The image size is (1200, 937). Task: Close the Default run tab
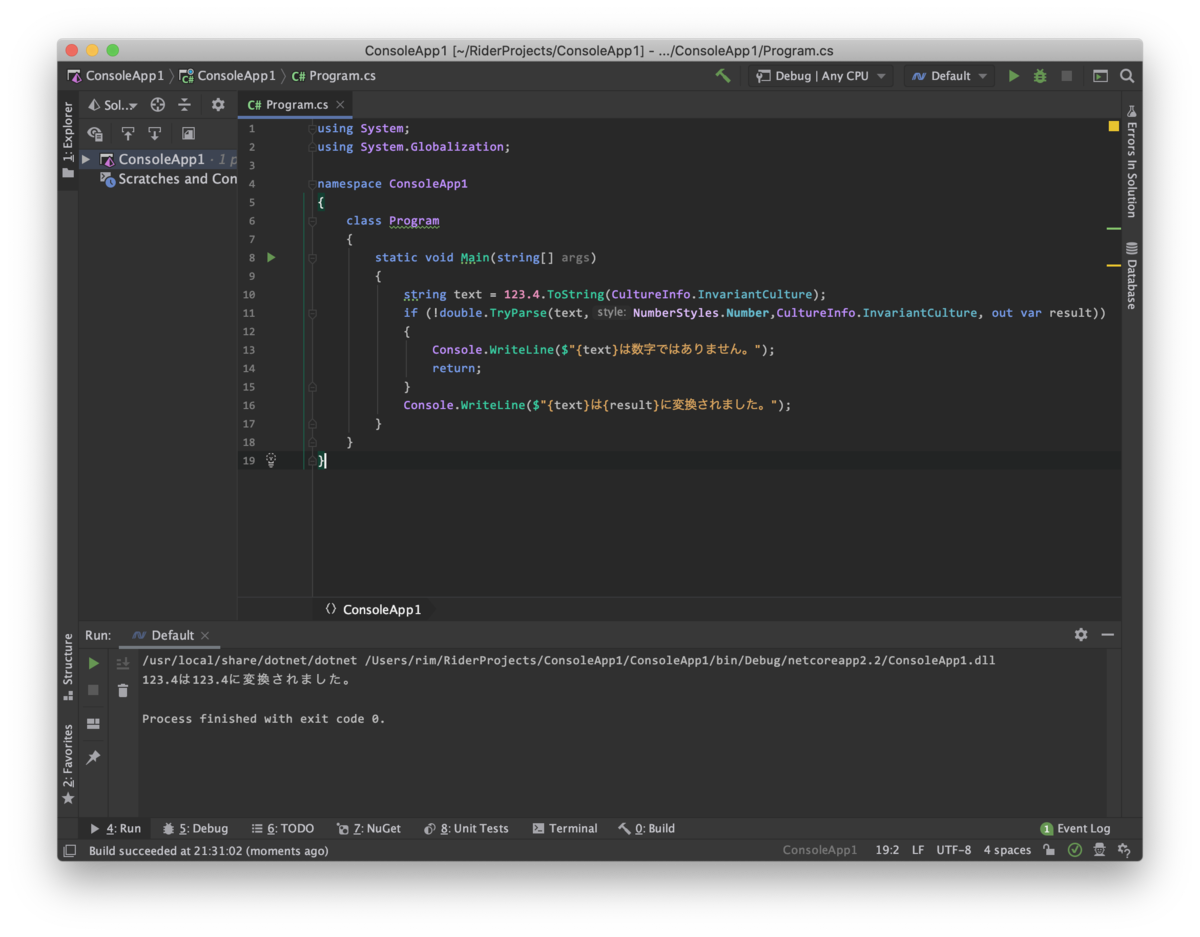point(205,636)
